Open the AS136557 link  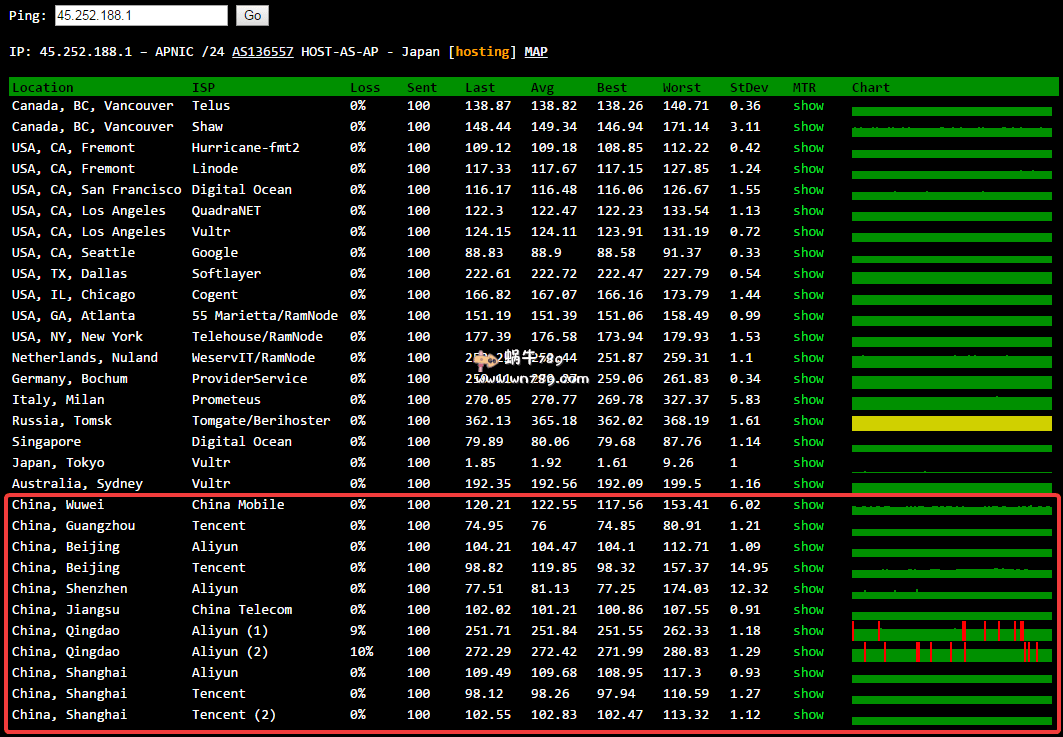[x=262, y=52]
